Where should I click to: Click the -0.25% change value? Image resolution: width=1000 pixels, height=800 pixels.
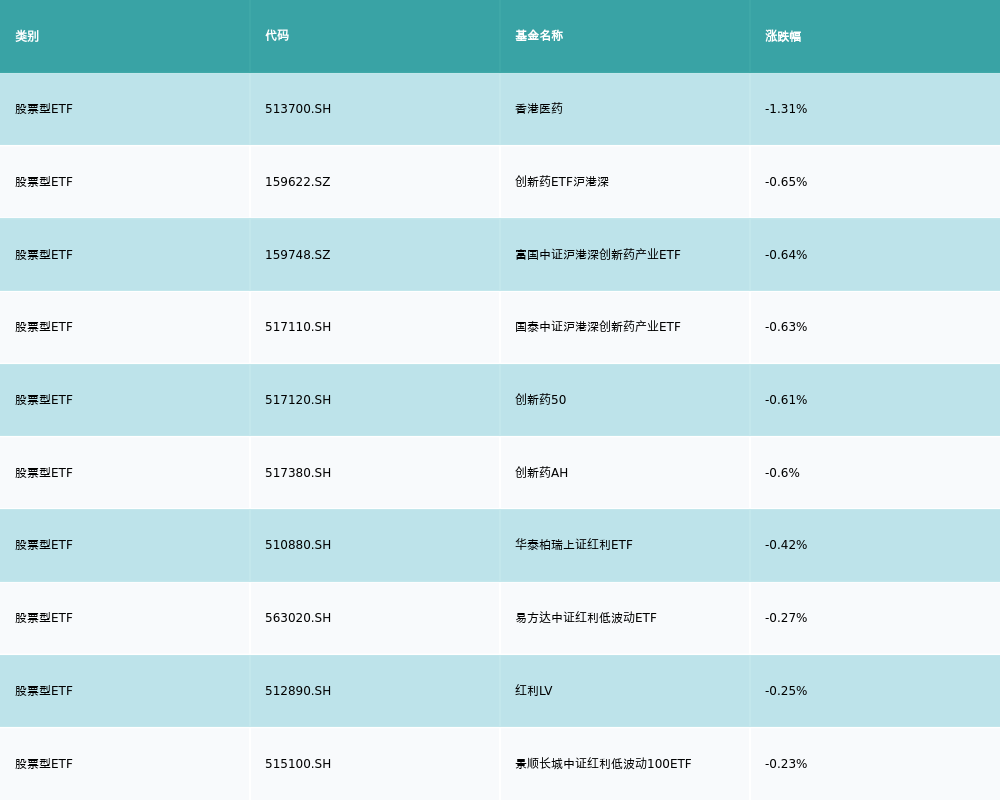[786, 691]
